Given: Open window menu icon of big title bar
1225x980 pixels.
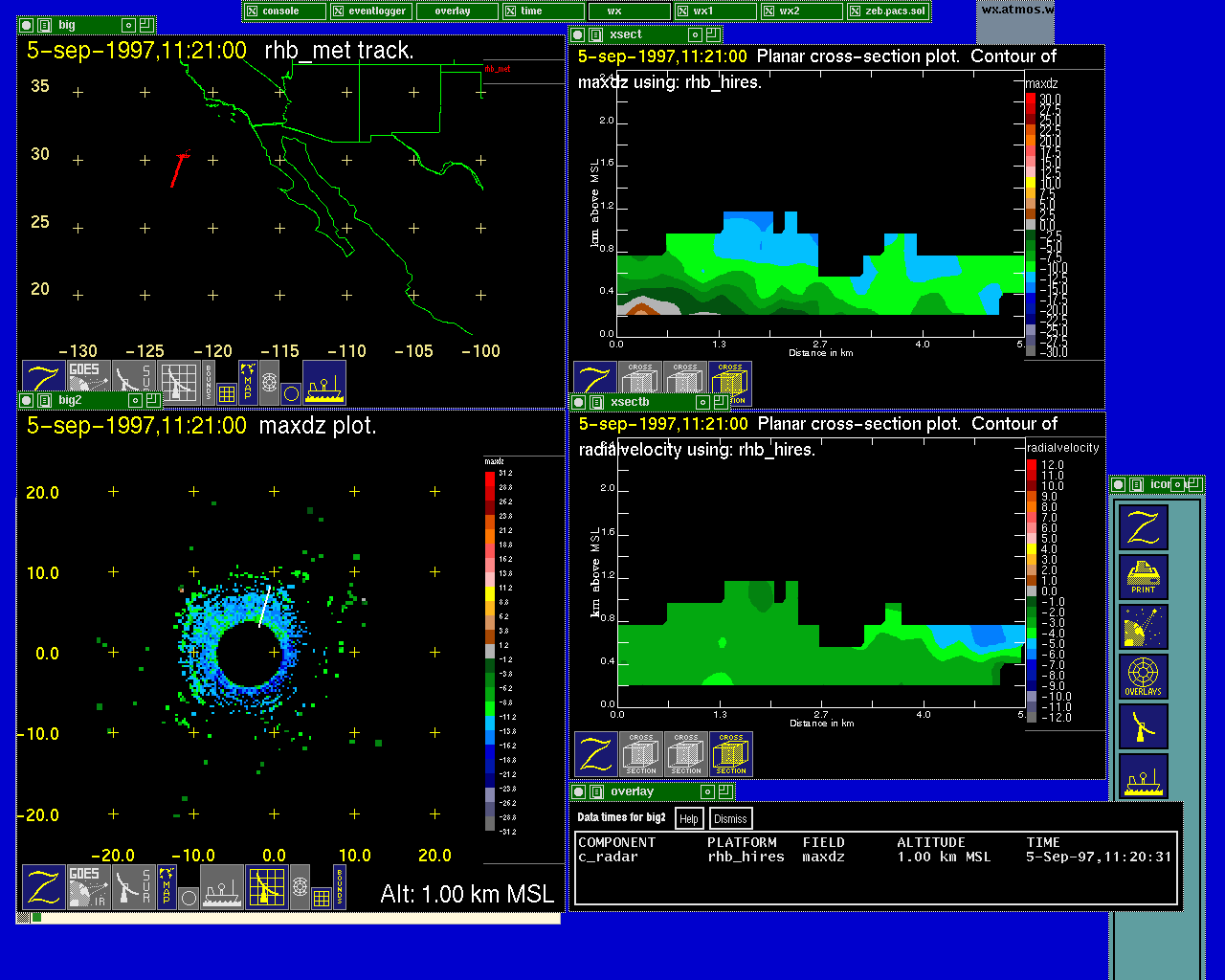Looking at the screenshot, I should [x=44, y=26].
